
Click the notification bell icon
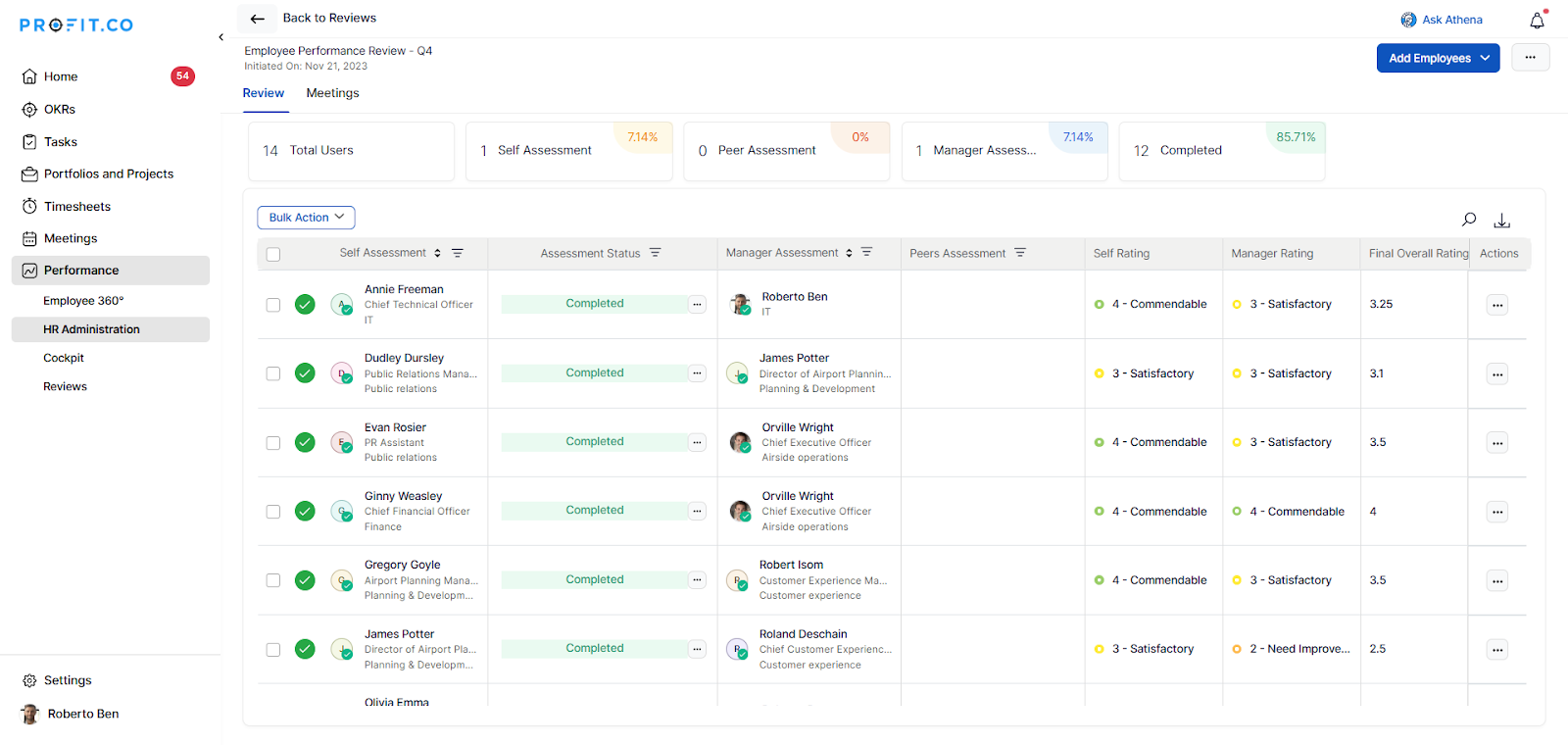[1537, 20]
